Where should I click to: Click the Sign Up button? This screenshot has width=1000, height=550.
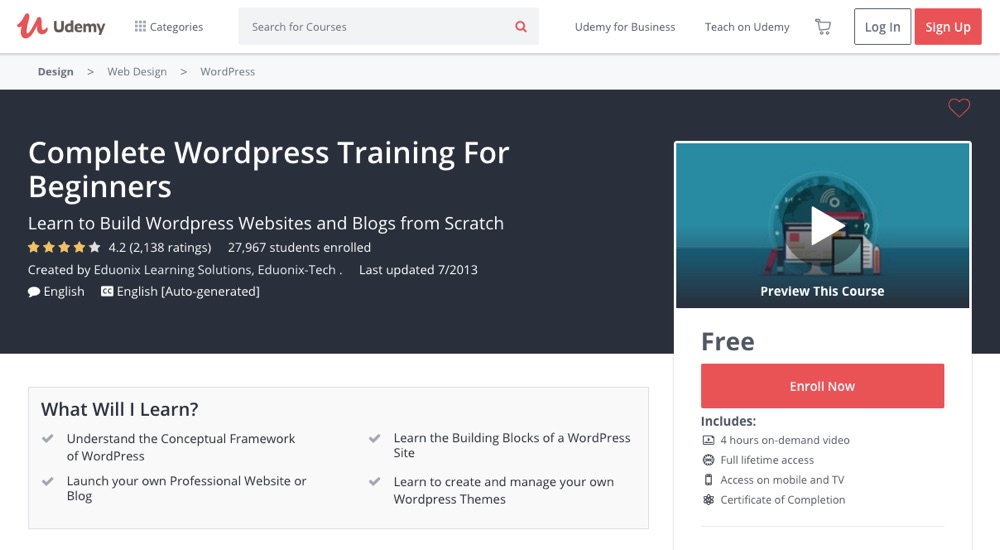(948, 27)
